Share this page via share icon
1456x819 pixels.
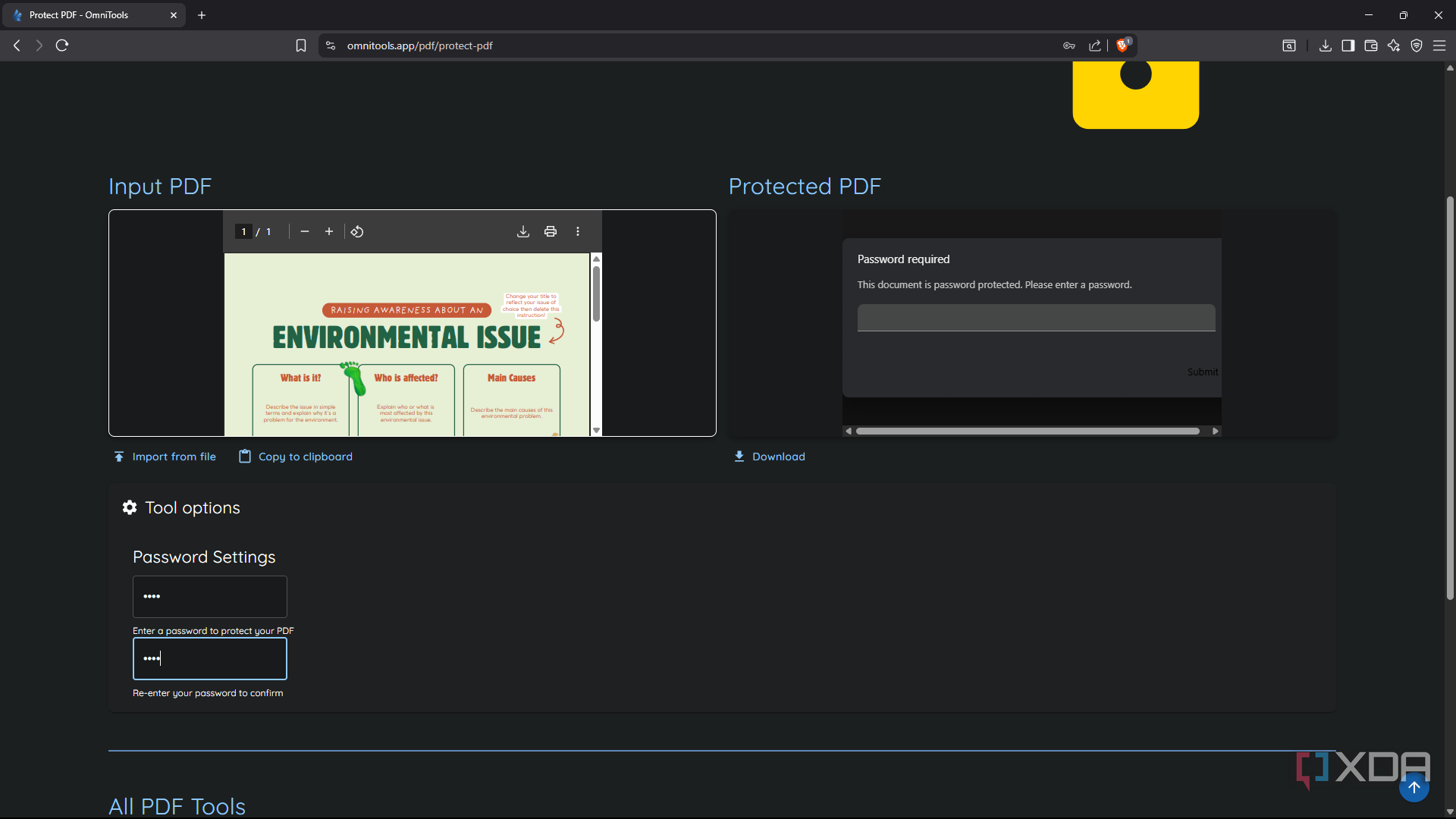pyautogui.click(x=1095, y=45)
